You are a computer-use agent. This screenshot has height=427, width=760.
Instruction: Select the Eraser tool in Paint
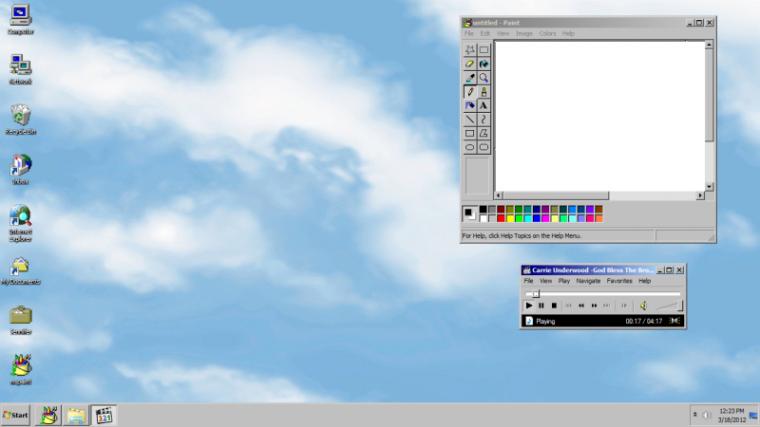pyautogui.click(x=470, y=64)
